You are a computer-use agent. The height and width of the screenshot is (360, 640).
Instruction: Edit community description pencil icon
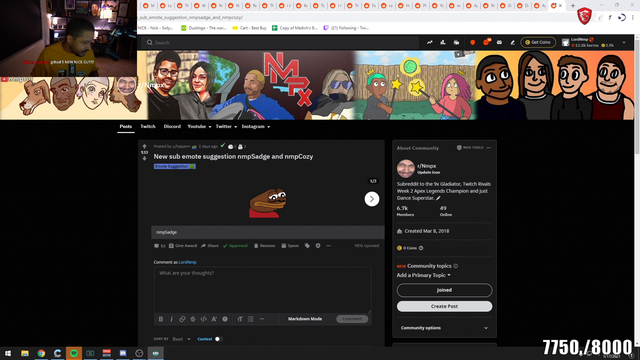point(438,198)
